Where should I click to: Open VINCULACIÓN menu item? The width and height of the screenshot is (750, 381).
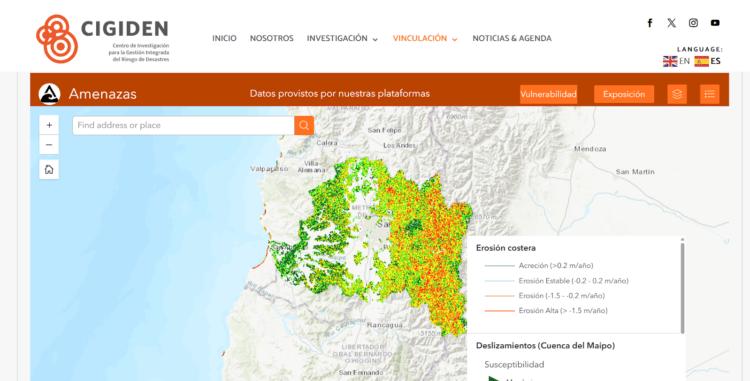pyautogui.click(x=420, y=38)
